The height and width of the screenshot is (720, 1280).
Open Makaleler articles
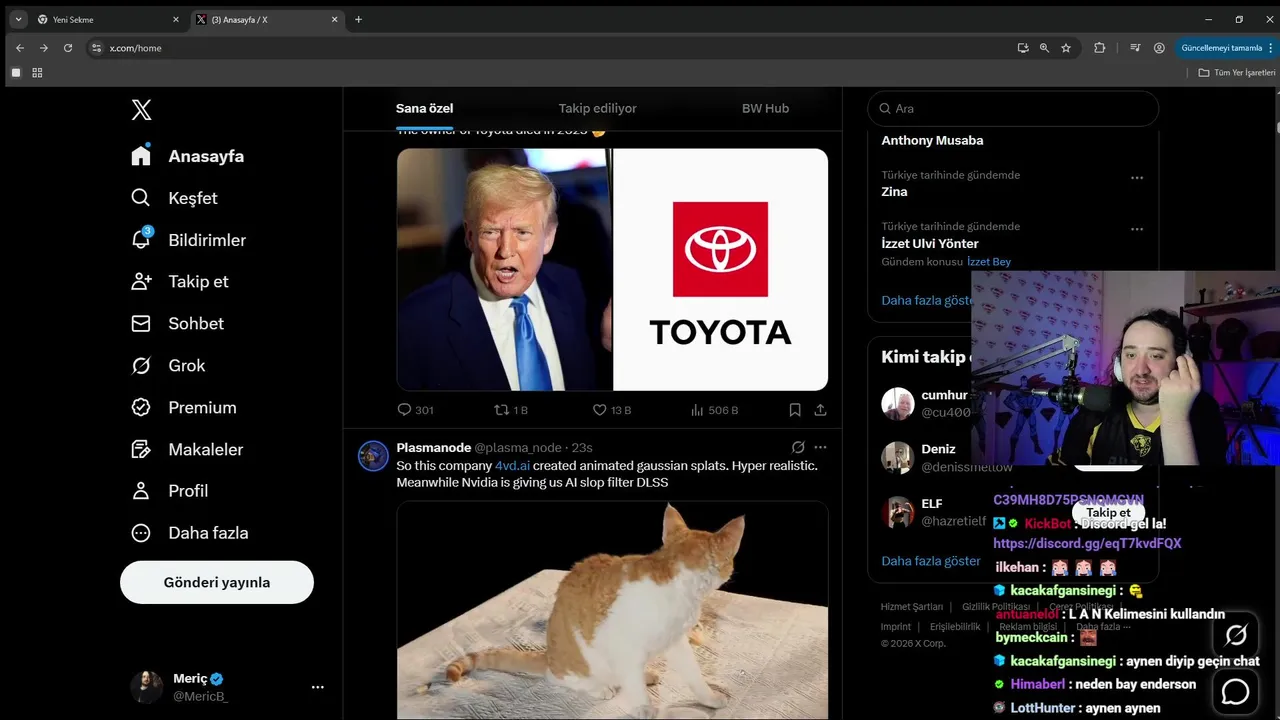[x=187, y=450]
